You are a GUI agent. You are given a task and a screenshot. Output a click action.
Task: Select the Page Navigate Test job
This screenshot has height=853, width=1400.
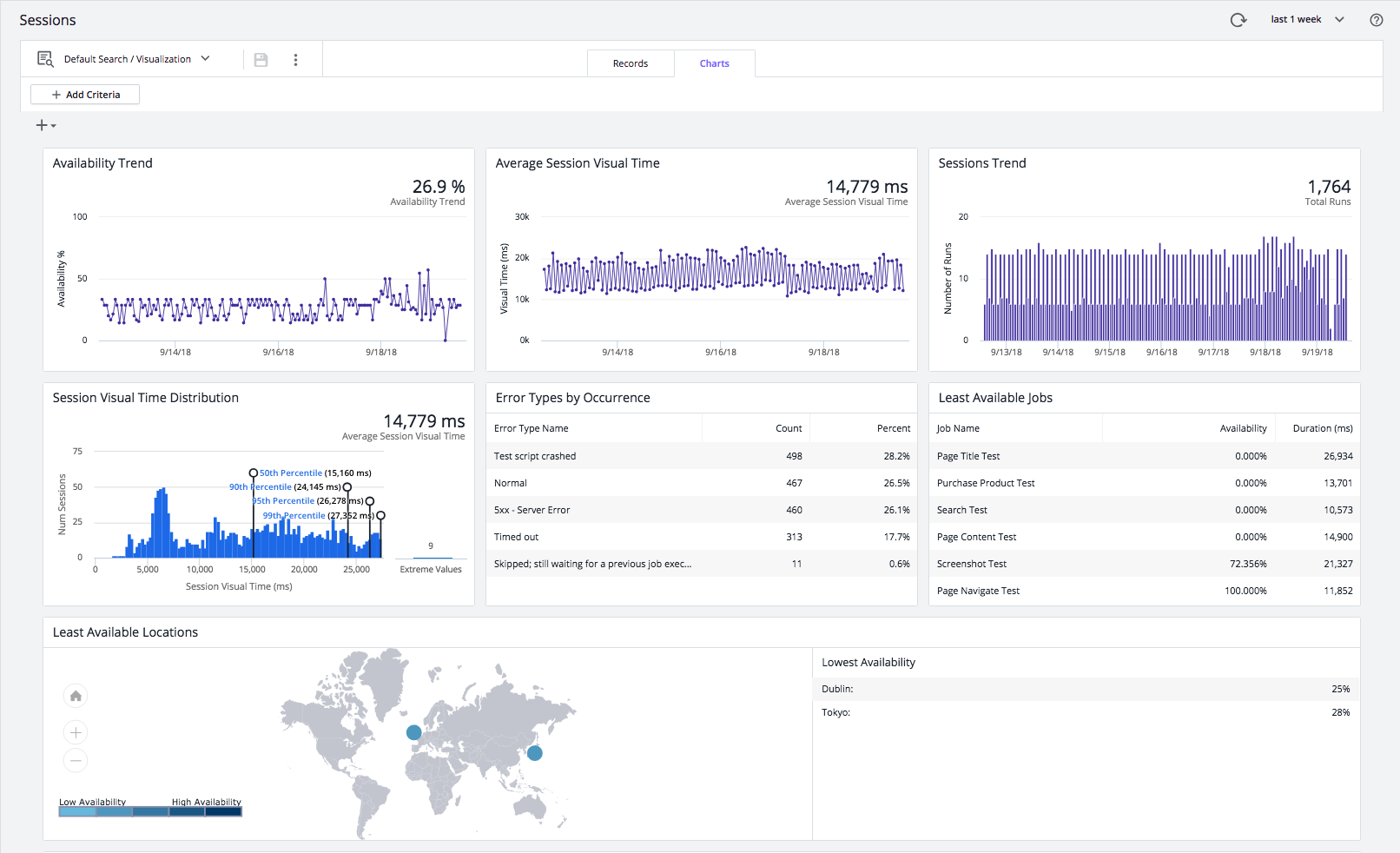point(1145,591)
